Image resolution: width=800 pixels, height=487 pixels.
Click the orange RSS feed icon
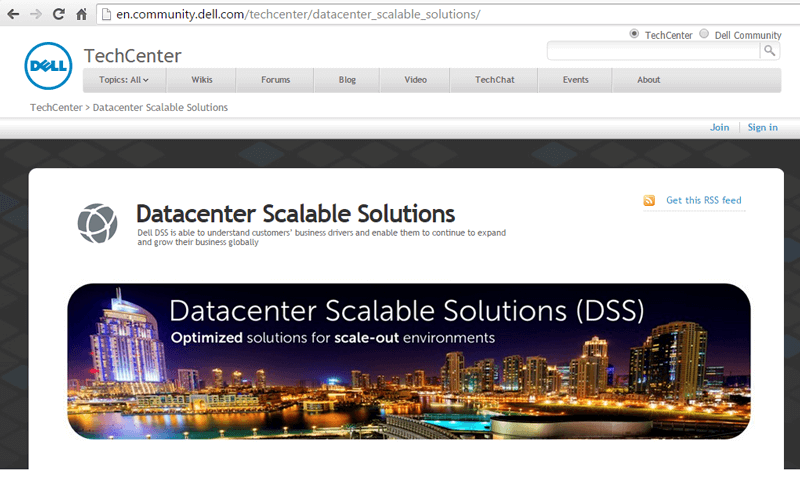(x=649, y=200)
